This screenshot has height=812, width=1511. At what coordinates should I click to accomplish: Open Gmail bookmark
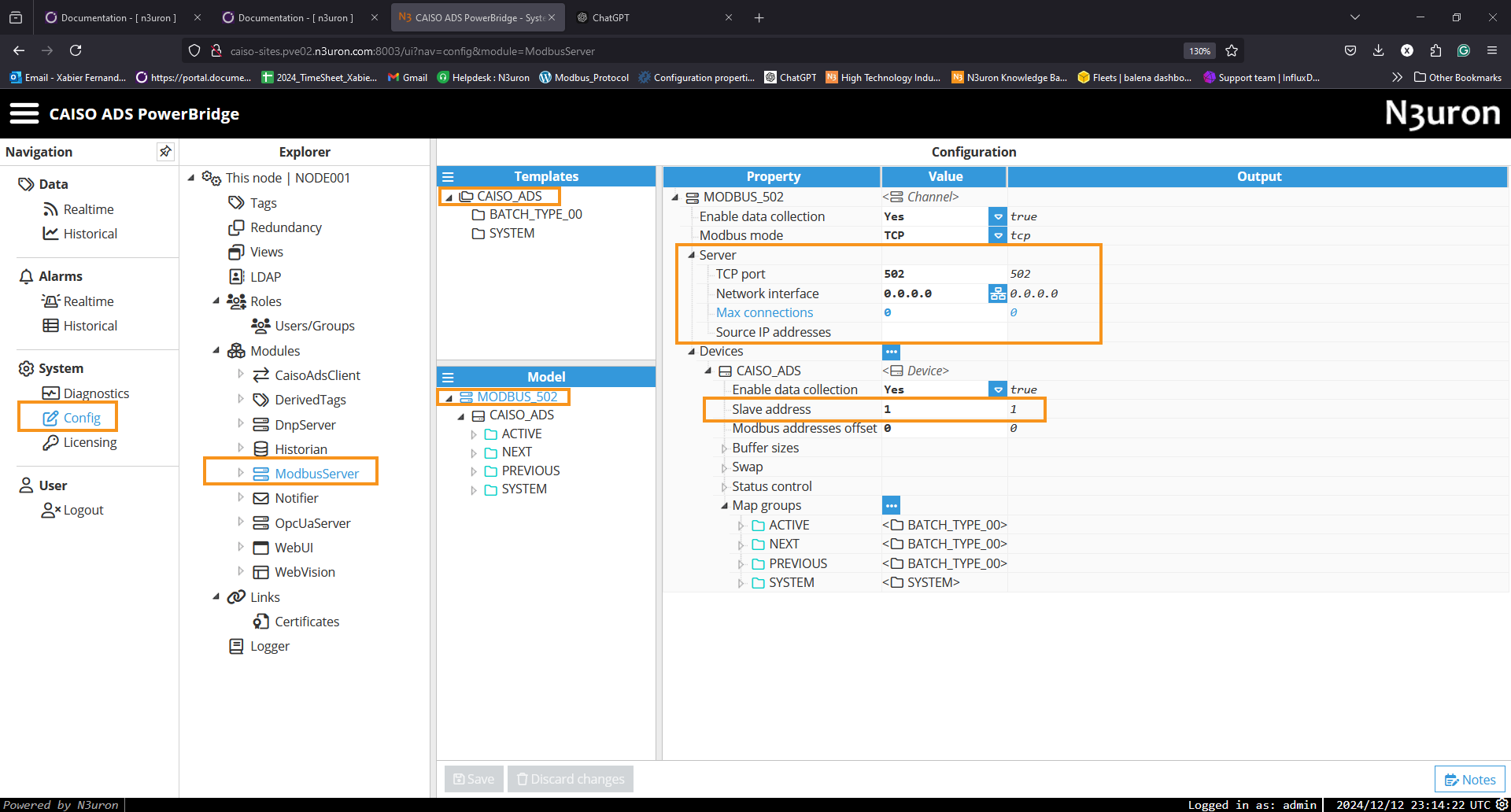pos(408,77)
